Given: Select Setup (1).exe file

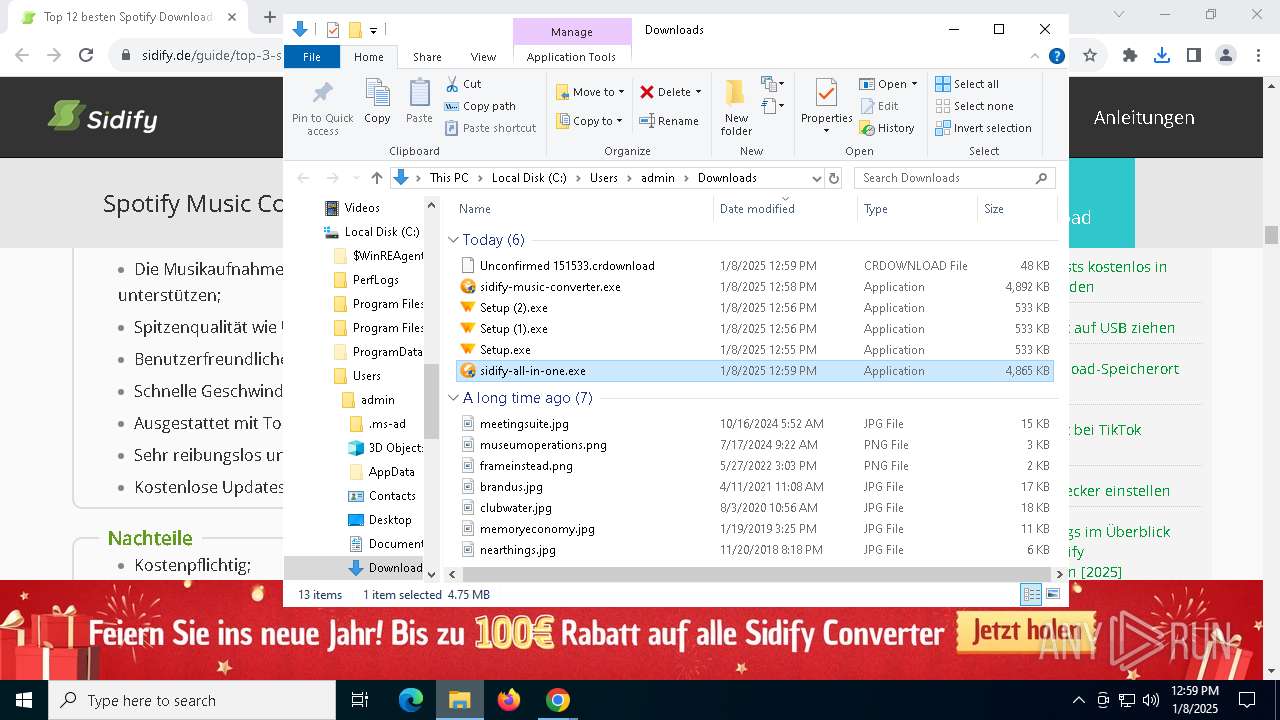Looking at the screenshot, I should 755,329.
